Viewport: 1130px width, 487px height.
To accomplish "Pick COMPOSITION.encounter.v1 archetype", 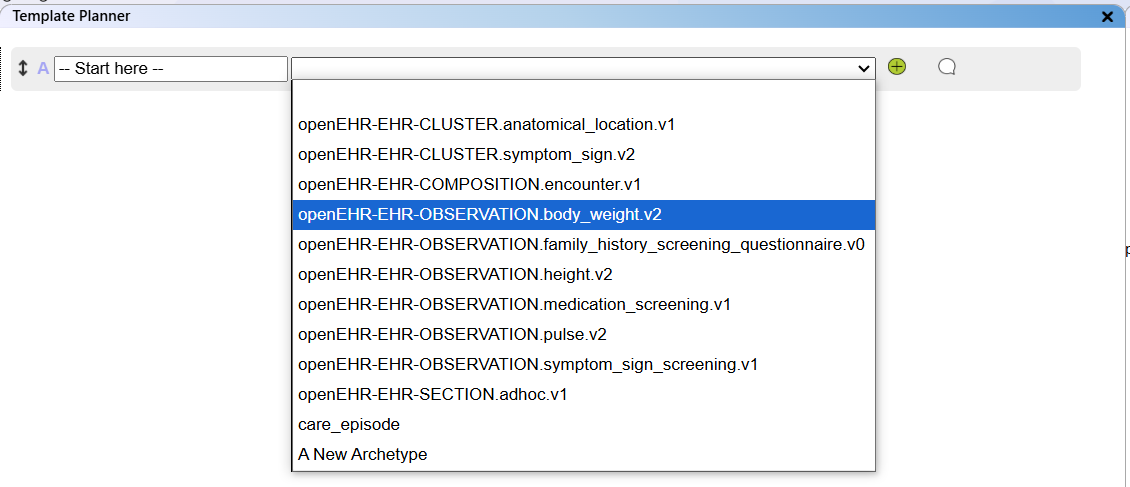I will tap(469, 185).
